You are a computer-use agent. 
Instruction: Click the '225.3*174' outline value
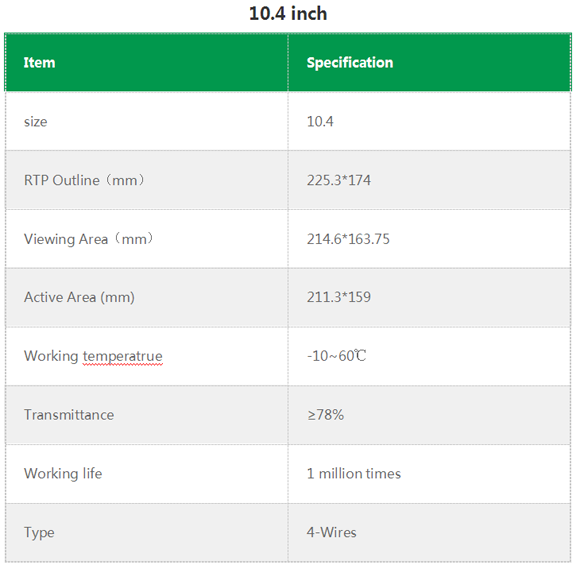[x=339, y=180]
